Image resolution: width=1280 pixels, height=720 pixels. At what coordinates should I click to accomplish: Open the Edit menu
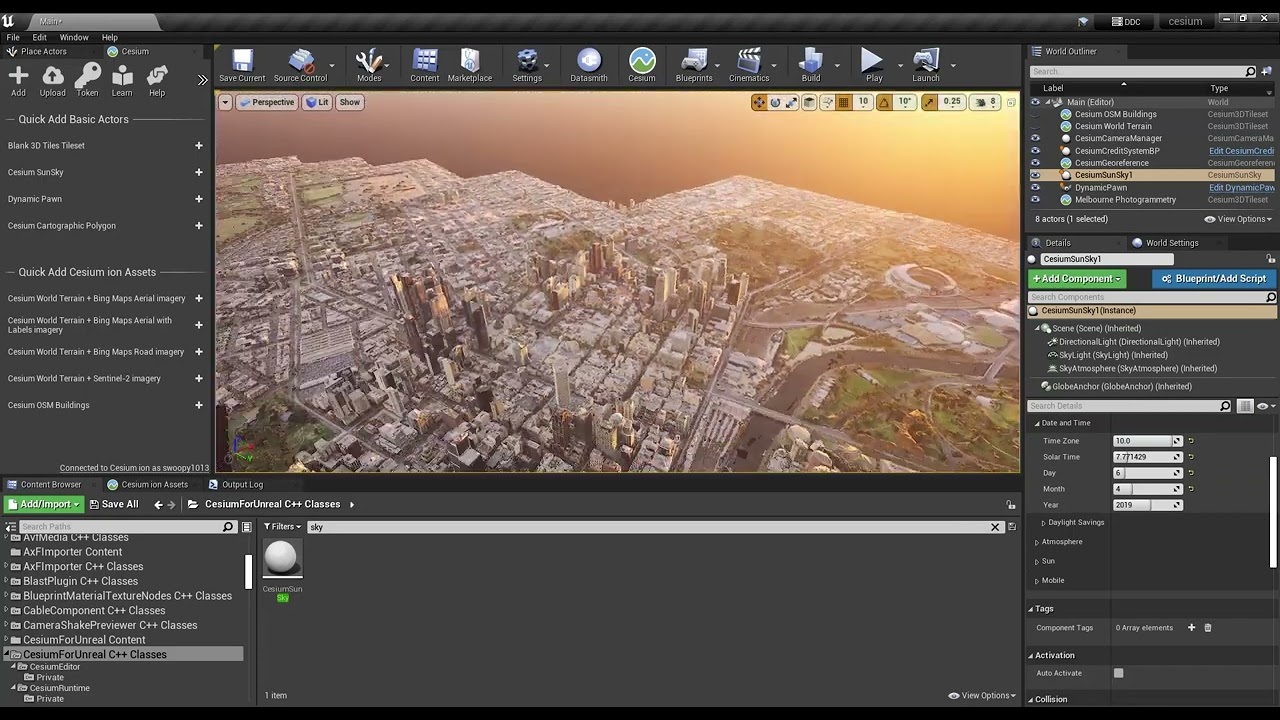pyautogui.click(x=40, y=37)
